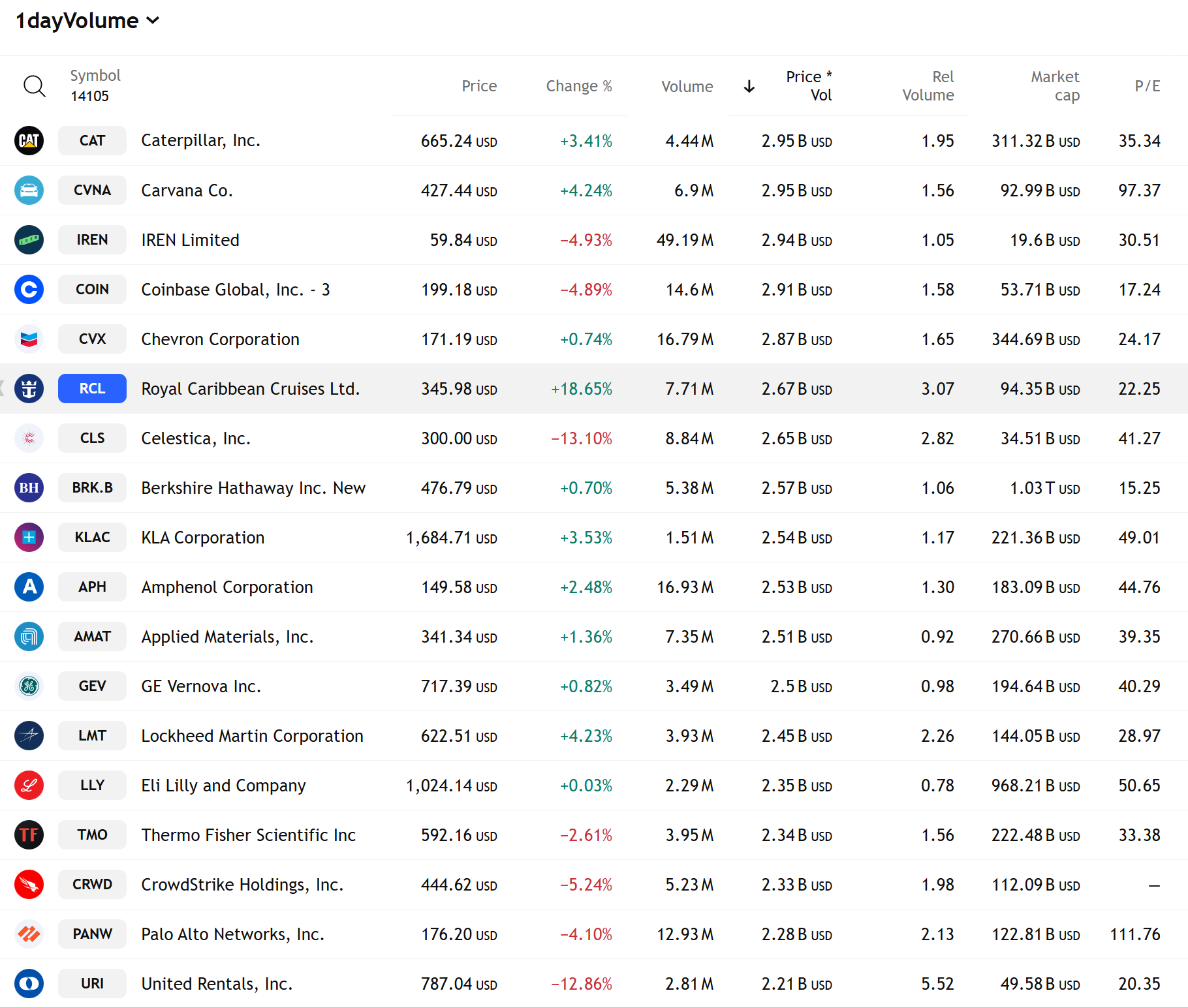Click the Caterpillar CAT logo icon

pyautogui.click(x=29, y=140)
